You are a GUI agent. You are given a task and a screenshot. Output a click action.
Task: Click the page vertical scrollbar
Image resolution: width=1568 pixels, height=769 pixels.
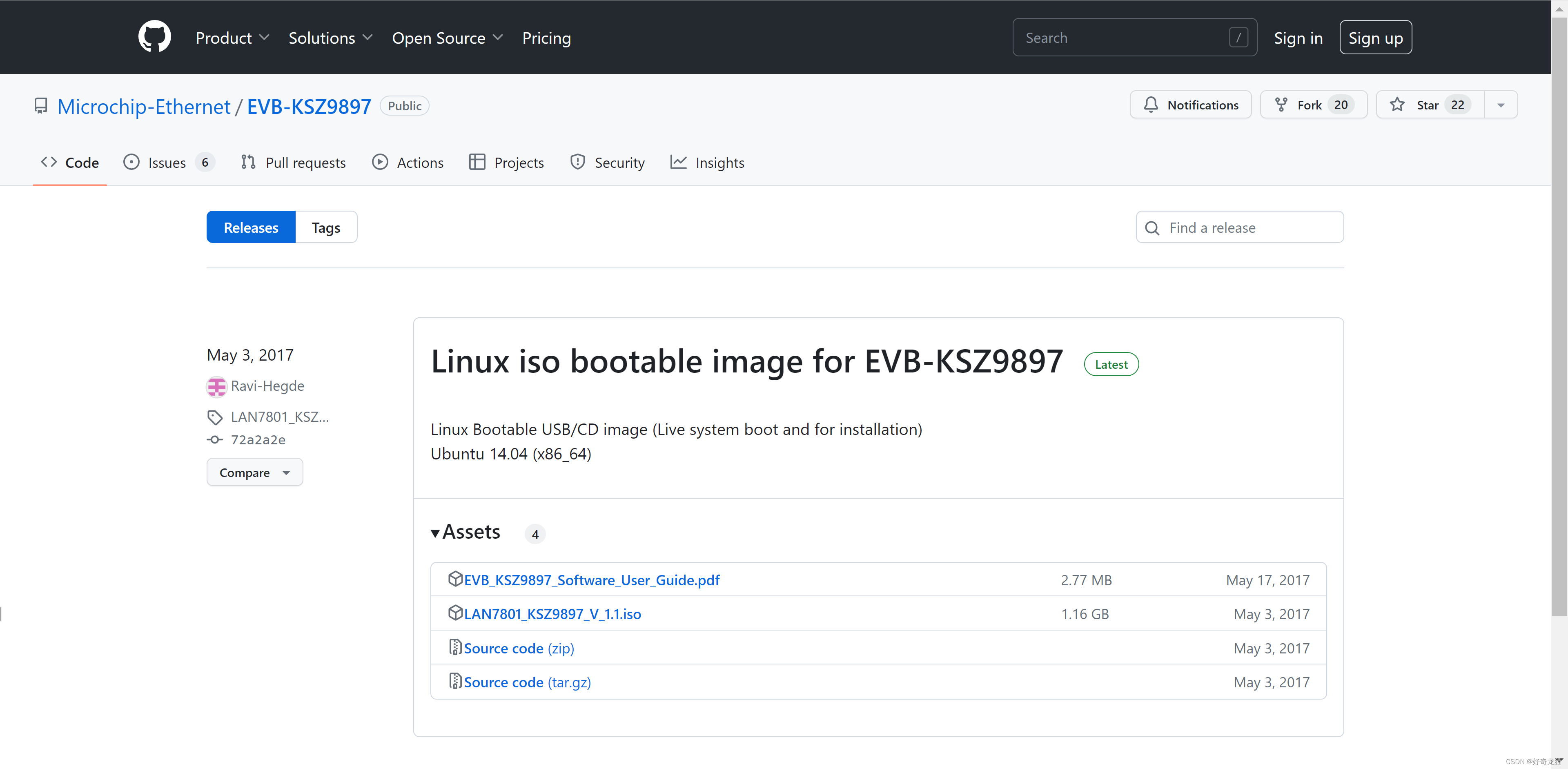[x=1559, y=317]
